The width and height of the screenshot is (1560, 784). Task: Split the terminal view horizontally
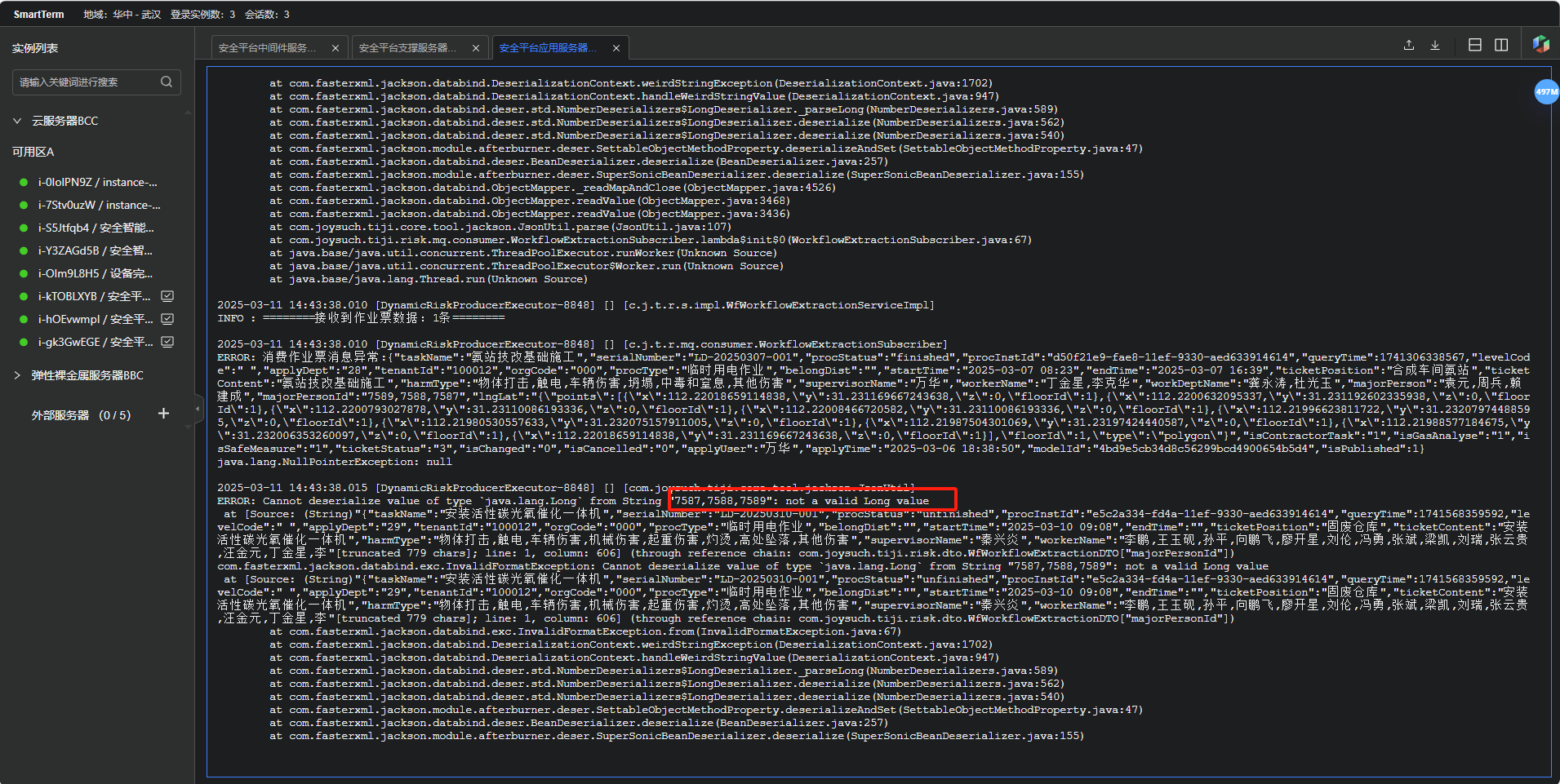1475,46
